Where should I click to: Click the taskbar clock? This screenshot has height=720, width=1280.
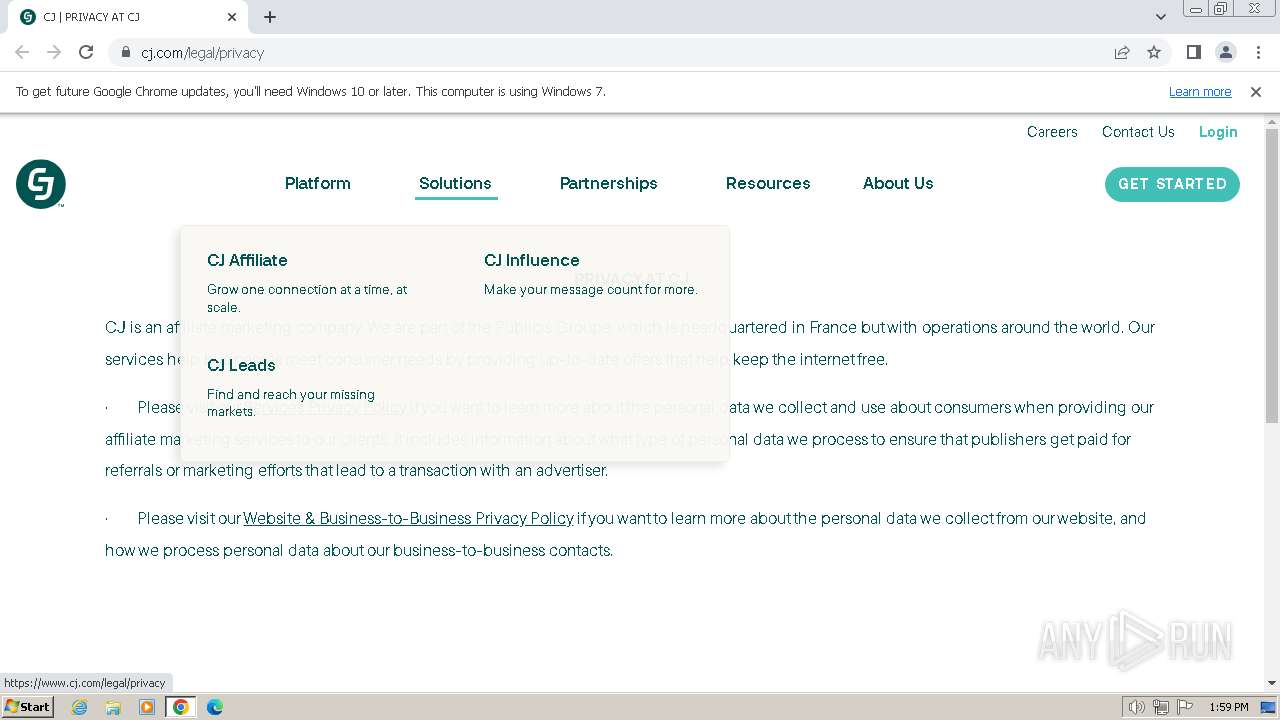1229,707
